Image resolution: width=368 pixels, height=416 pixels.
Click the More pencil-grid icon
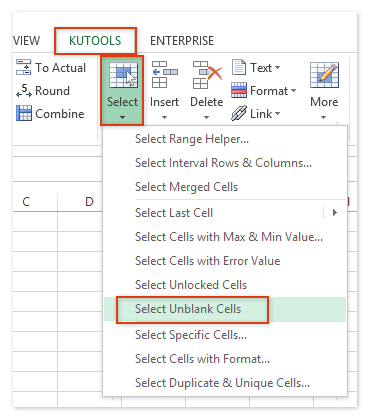324,75
